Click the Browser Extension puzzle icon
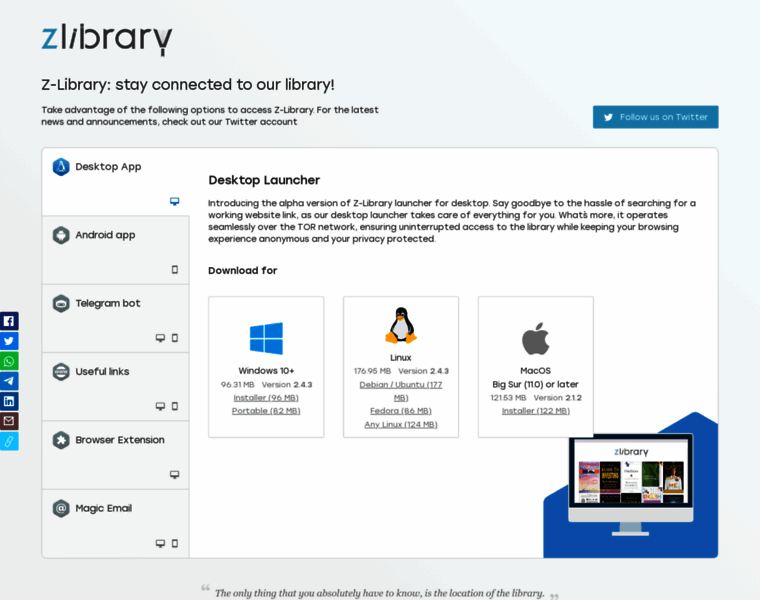Image resolution: width=760 pixels, height=600 pixels. point(61,440)
